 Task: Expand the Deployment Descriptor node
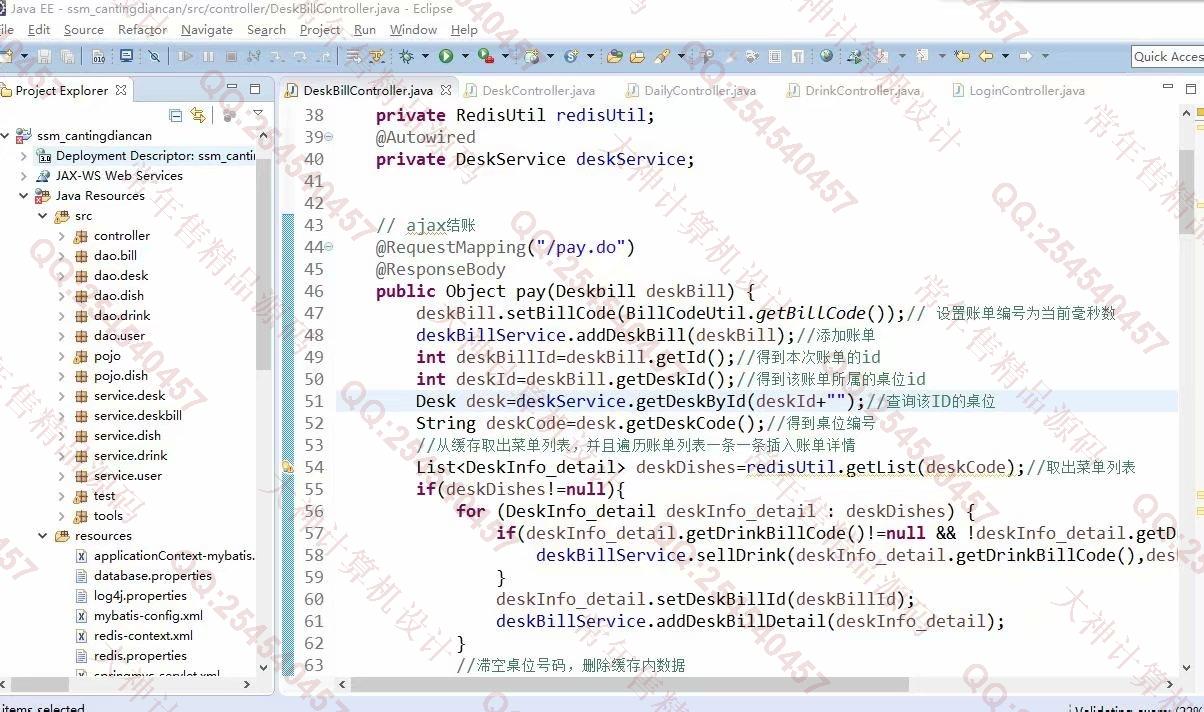[24, 156]
